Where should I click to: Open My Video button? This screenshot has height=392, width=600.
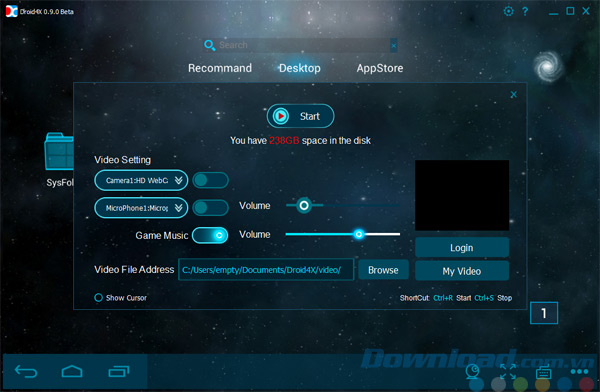(462, 271)
